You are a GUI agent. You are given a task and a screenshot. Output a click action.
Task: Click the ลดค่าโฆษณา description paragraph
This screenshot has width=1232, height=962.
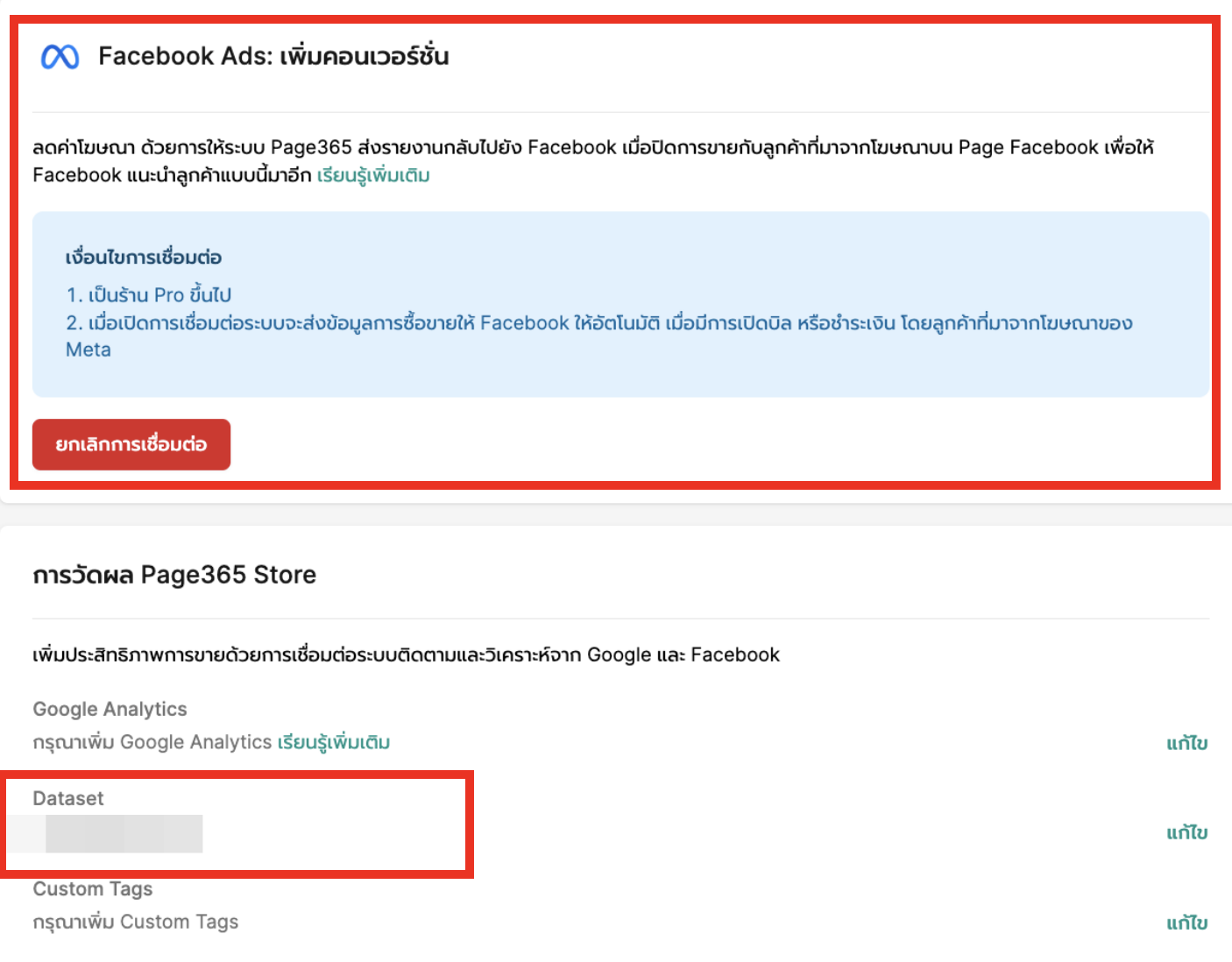[593, 161]
